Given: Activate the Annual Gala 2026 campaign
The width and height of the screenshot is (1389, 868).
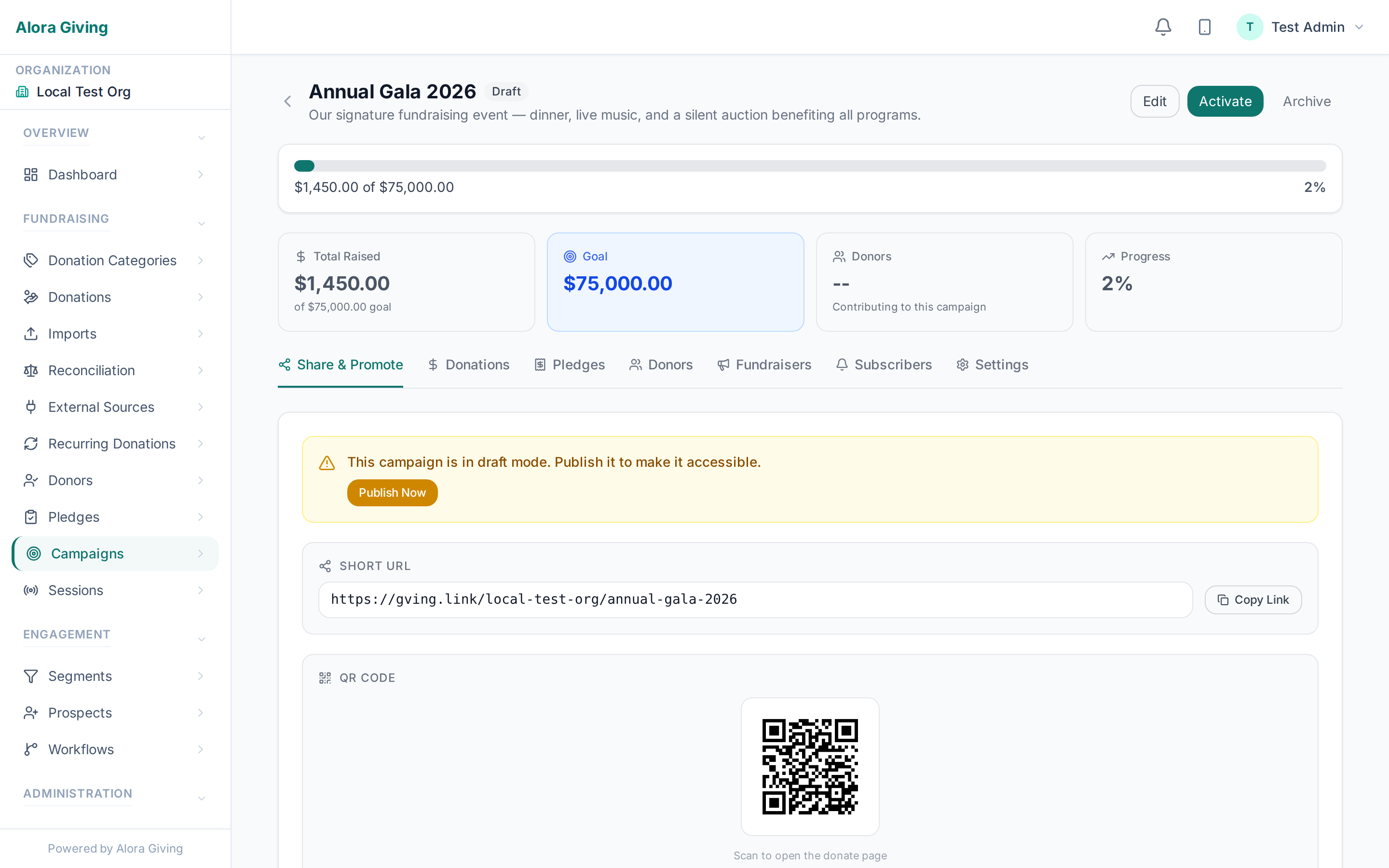Looking at the screenshot, I should coord(1225,101).
